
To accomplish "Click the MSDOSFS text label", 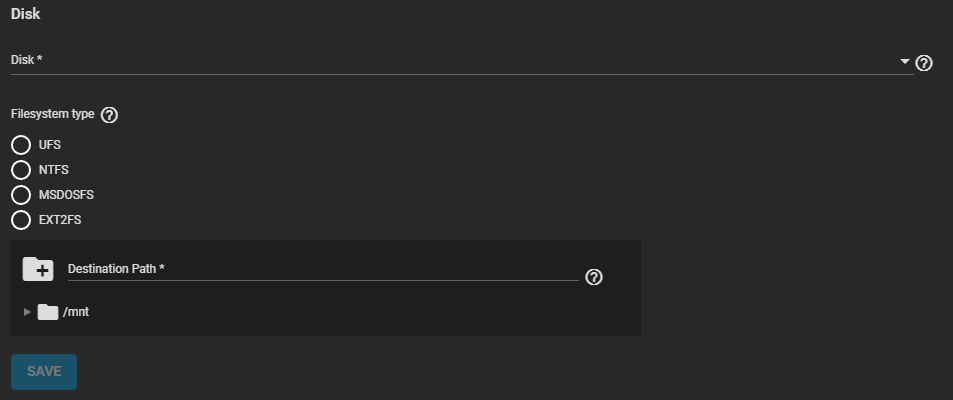I will 66,195.
